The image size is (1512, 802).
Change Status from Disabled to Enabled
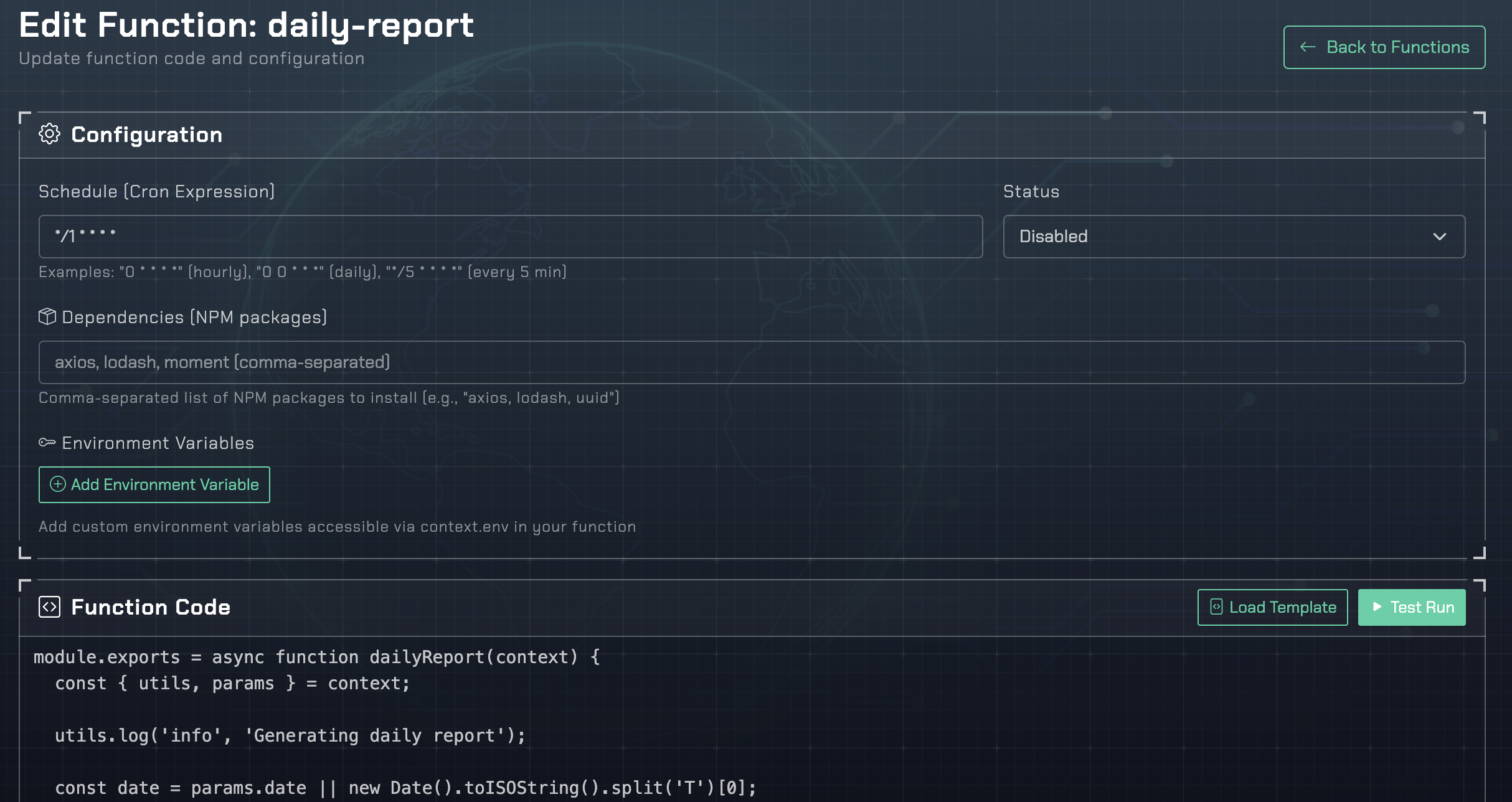point(1234,236)
